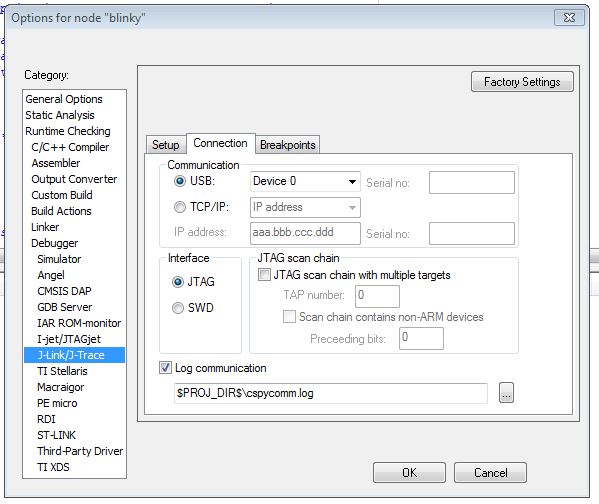This screenshot has height=504, width=599.
Task: Switch to the Breakpoints tab
Action: pyautogui.click(x=288, y=145)
